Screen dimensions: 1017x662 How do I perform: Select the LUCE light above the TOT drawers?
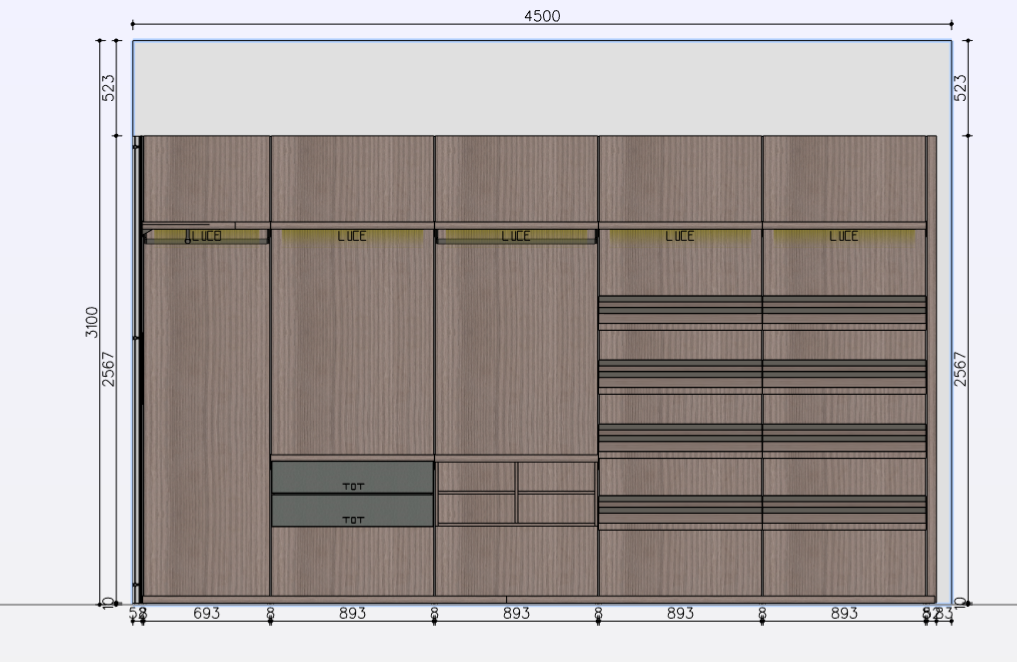352,236
